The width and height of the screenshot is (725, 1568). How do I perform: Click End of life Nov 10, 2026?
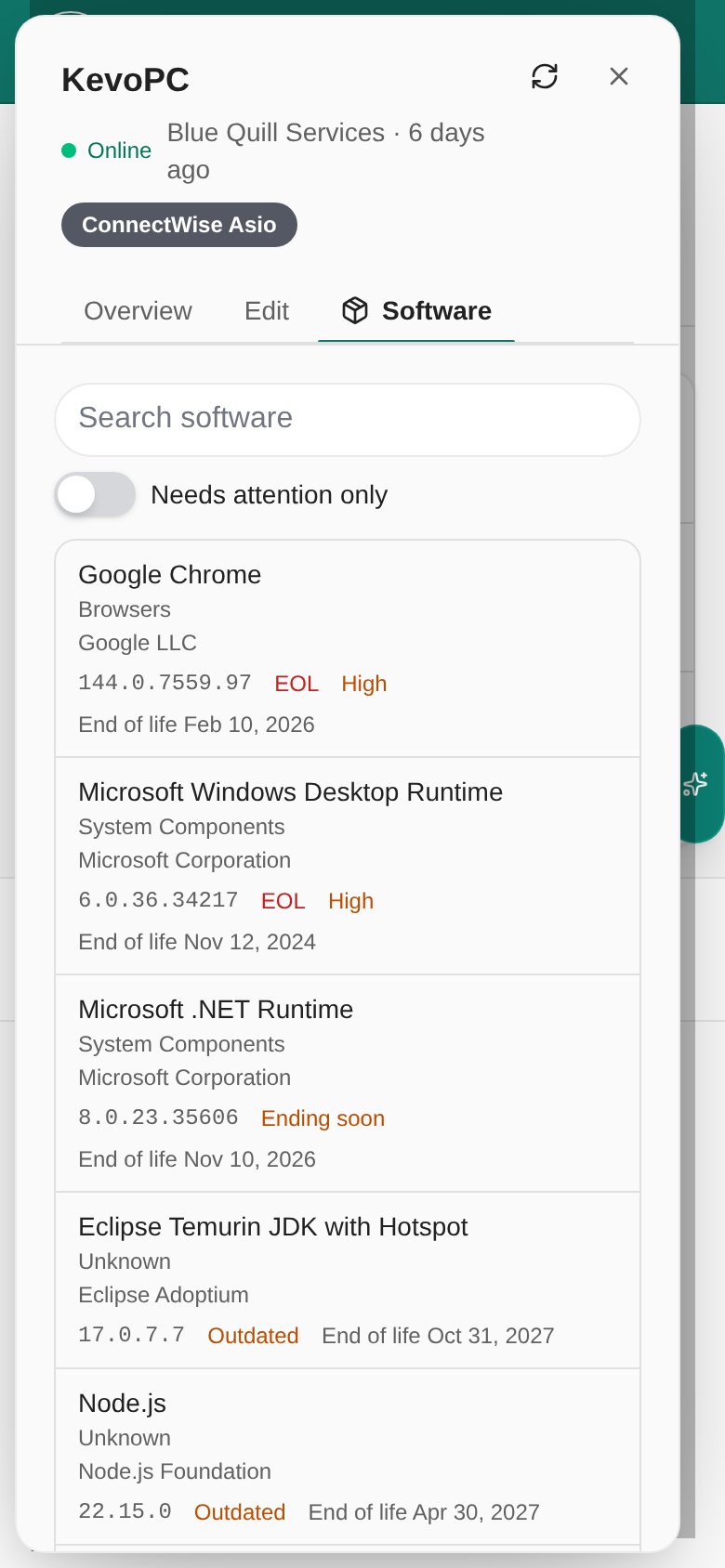197,1159
